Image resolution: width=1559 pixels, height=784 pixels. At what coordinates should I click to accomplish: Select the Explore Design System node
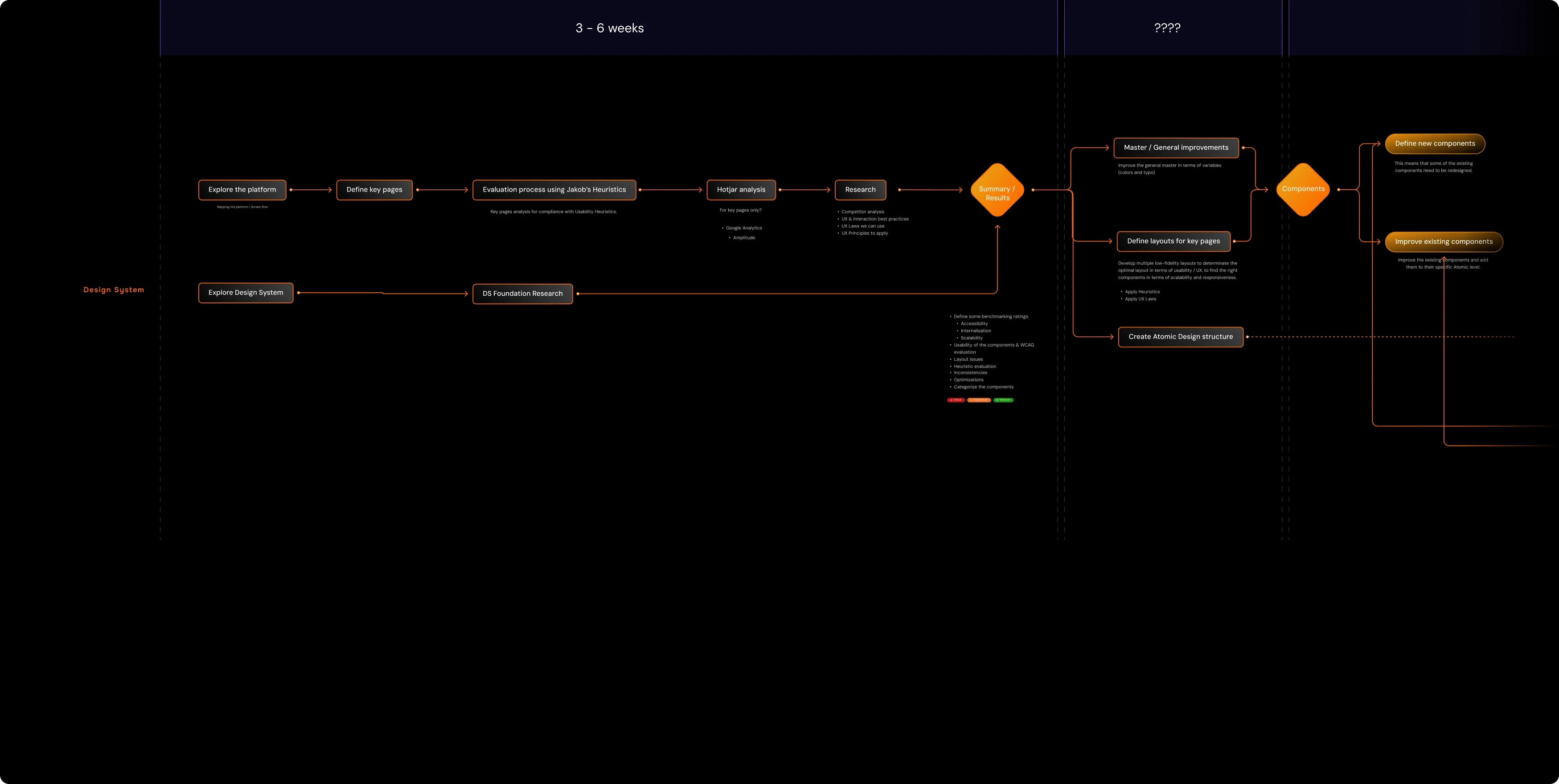click(x=246, y=293)
